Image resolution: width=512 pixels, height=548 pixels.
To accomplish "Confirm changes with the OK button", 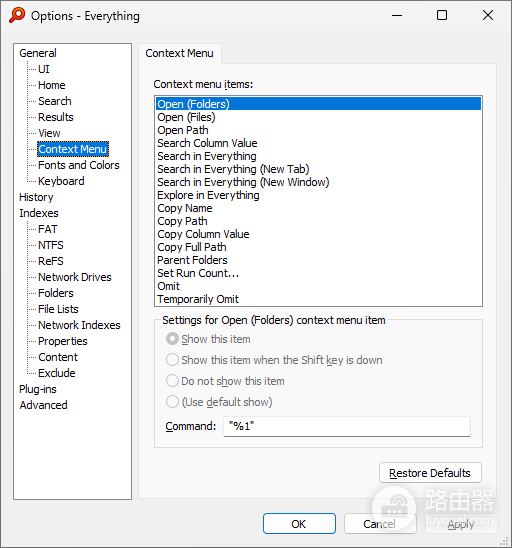I will pos(299,524).
